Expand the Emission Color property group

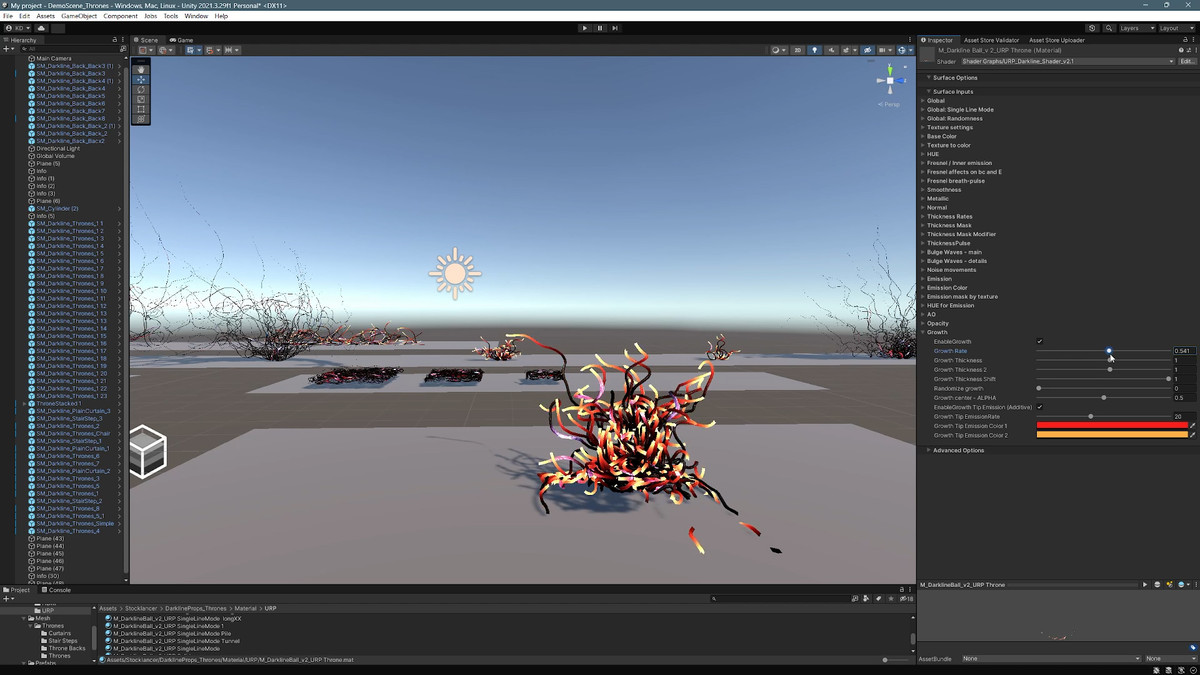pyautogui.click(x=946, y=288)
